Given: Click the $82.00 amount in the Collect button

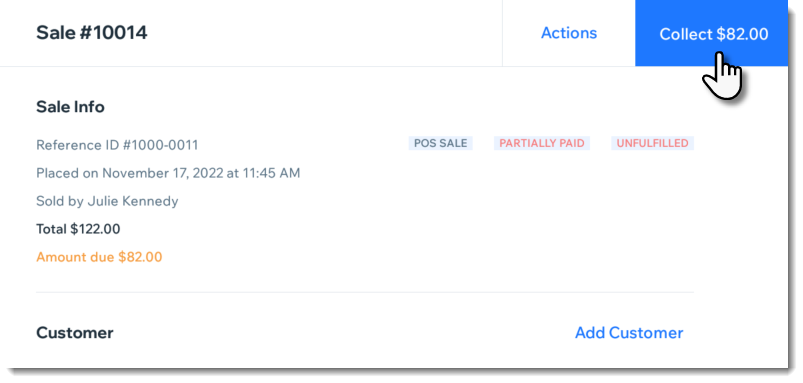Looking at the screenshot, I should pos(742,34).
